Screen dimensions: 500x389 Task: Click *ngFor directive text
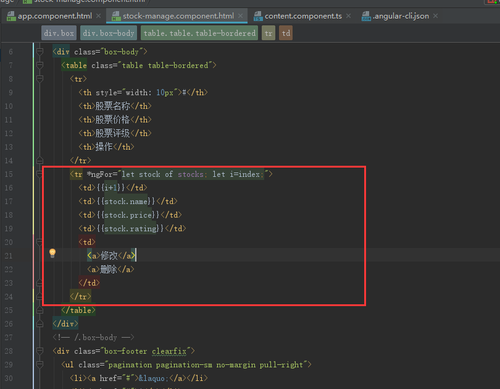[x=100, y=174]
